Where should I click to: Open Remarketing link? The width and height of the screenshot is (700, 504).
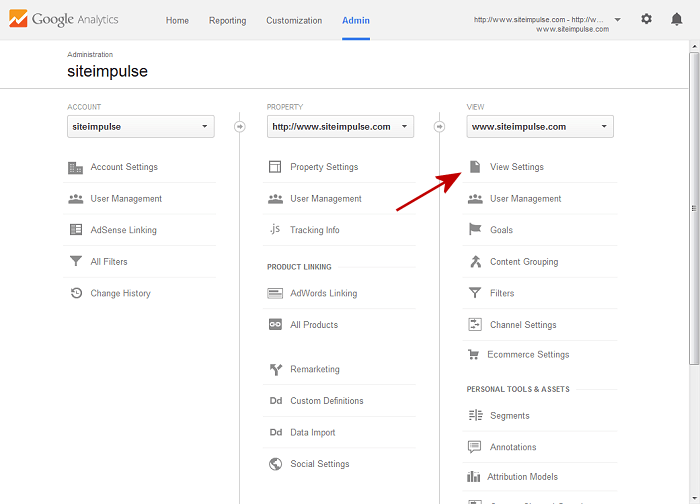pos(315,369)
